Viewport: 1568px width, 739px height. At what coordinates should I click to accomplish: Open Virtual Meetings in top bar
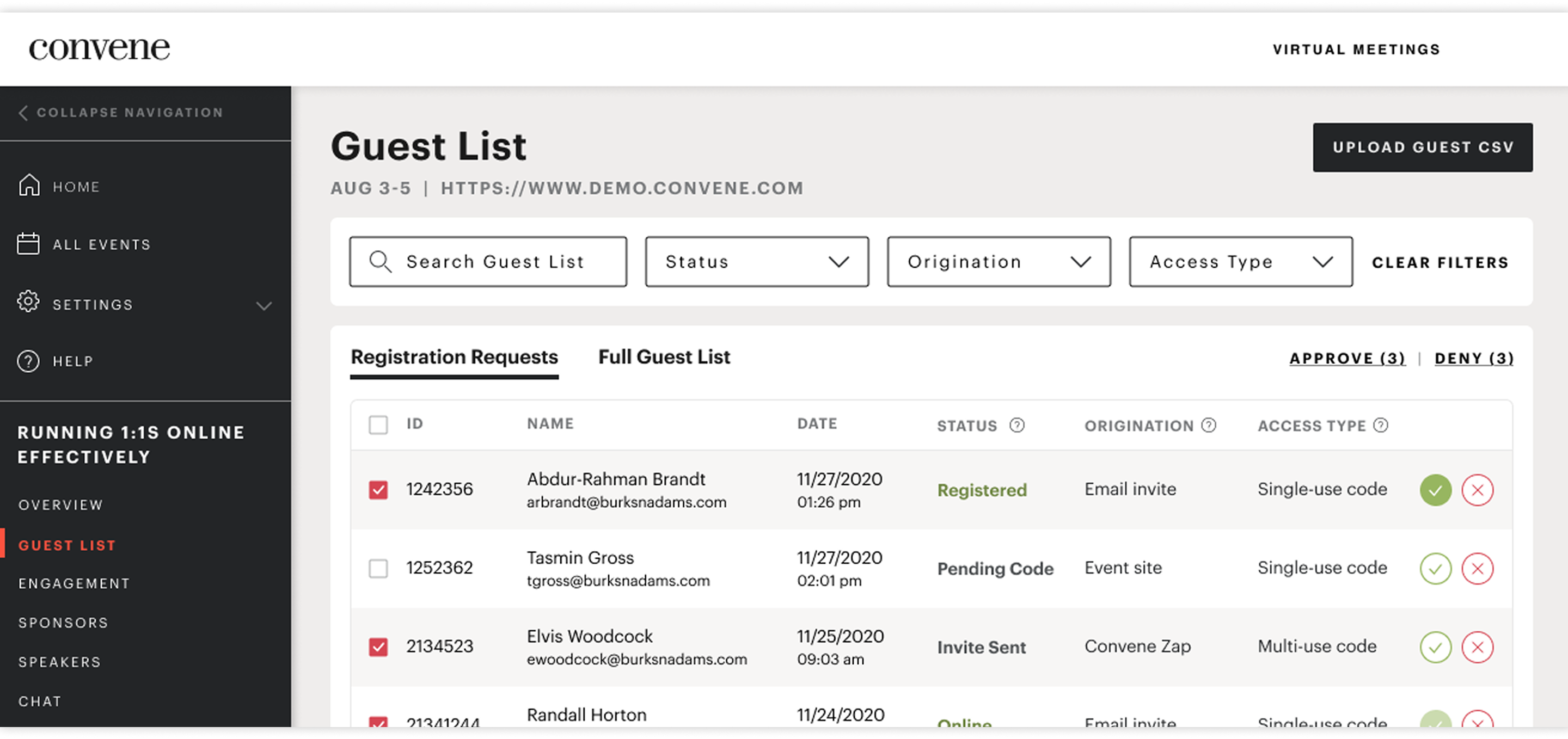[x=1356, y=50]
